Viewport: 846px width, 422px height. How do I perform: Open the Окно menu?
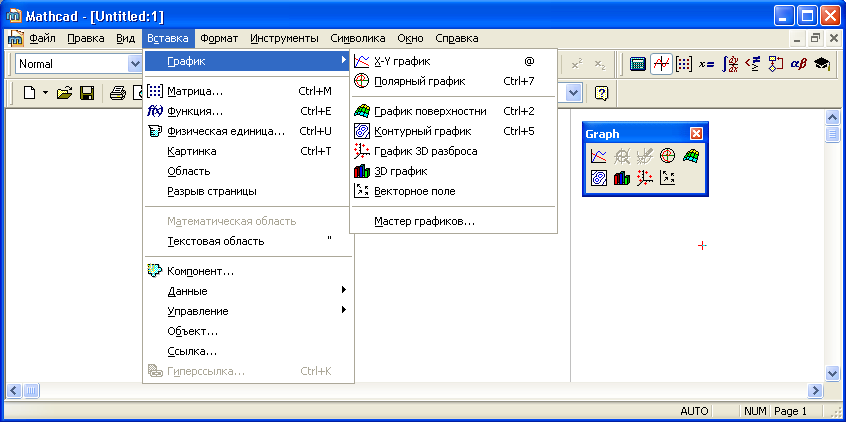point(410,38)
